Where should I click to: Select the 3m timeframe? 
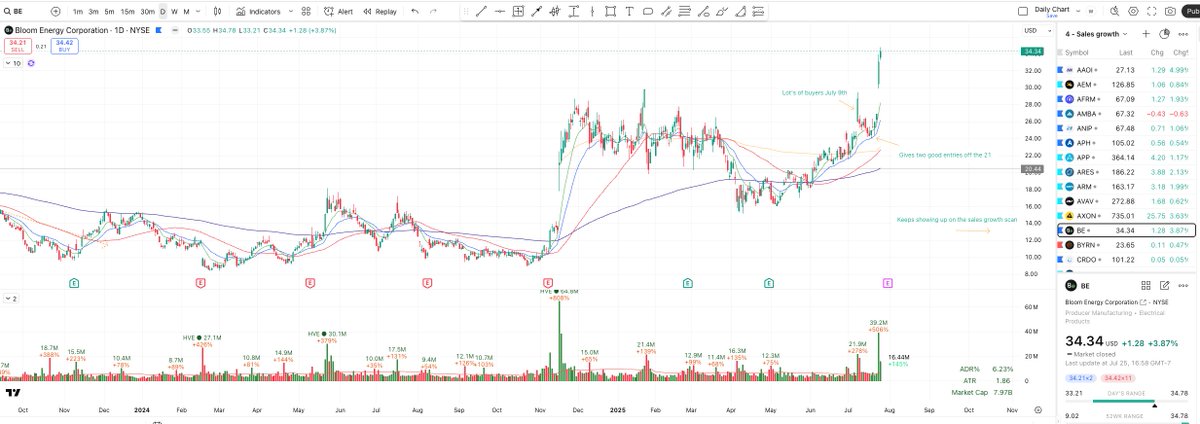point(93,11)
